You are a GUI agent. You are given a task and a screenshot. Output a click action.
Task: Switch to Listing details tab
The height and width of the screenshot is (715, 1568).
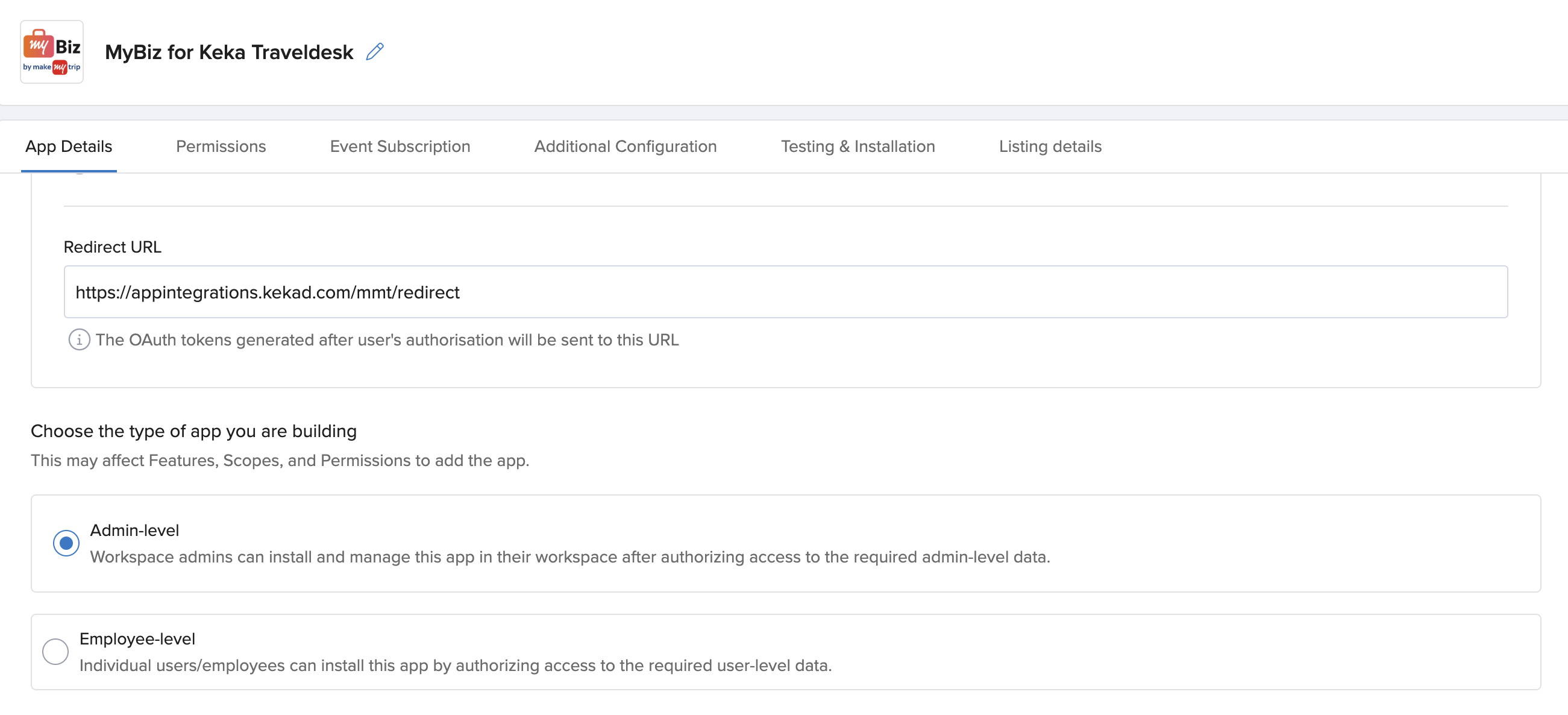(1050, 146)
